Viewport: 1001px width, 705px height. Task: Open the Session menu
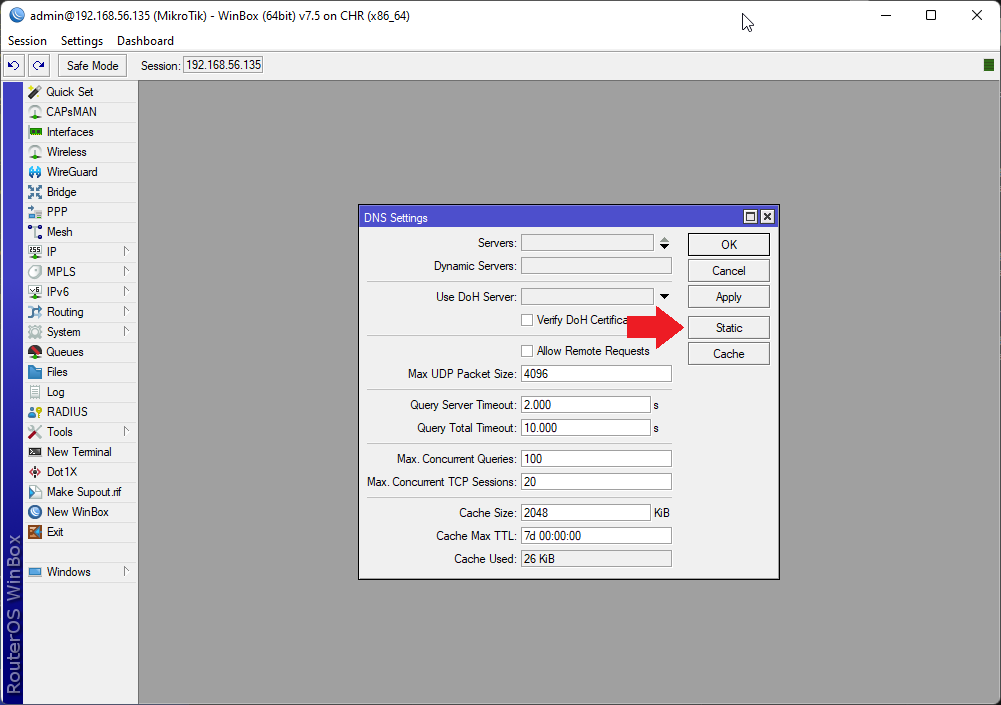(26, 41)
